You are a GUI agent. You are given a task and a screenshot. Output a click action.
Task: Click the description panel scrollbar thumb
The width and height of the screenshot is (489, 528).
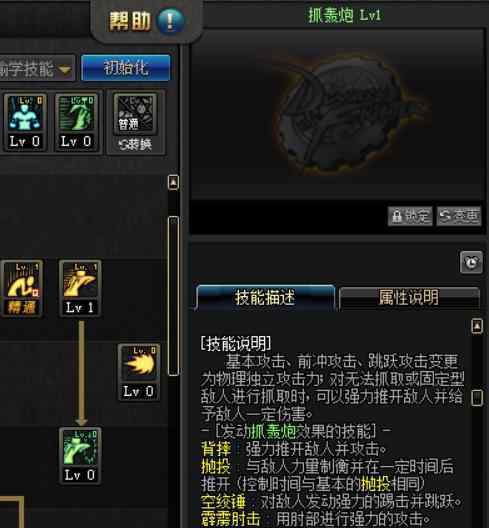pyautogui.click(x=477, y=398)
